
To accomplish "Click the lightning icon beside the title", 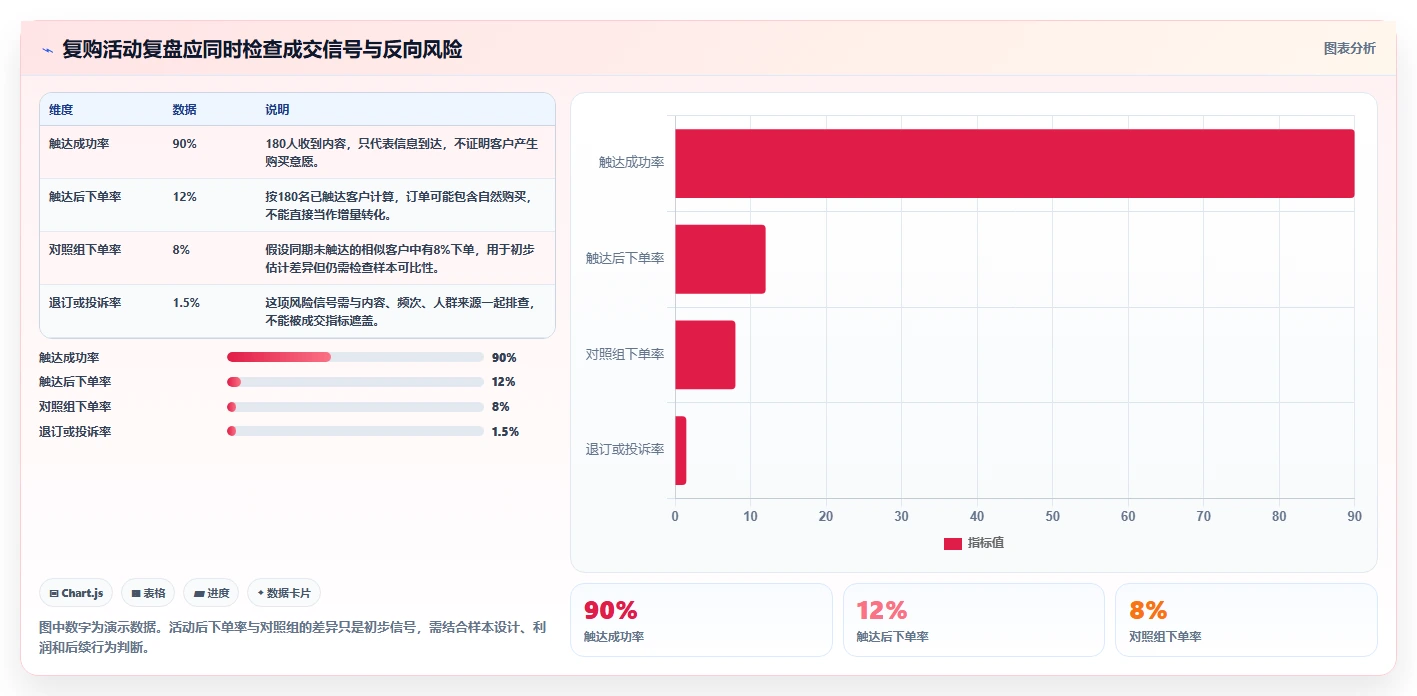I will [x=47, y=50].
